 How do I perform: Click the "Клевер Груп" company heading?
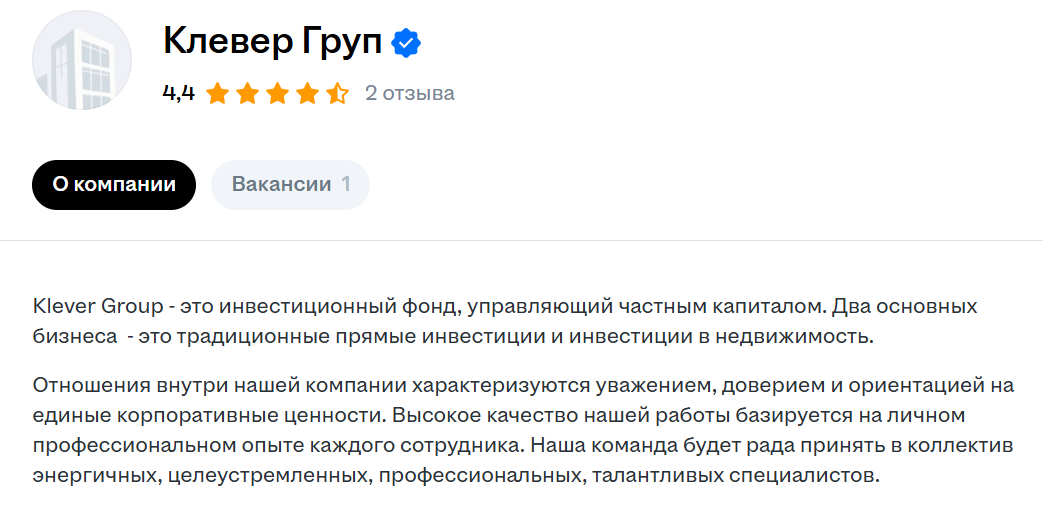coord(272,42)
